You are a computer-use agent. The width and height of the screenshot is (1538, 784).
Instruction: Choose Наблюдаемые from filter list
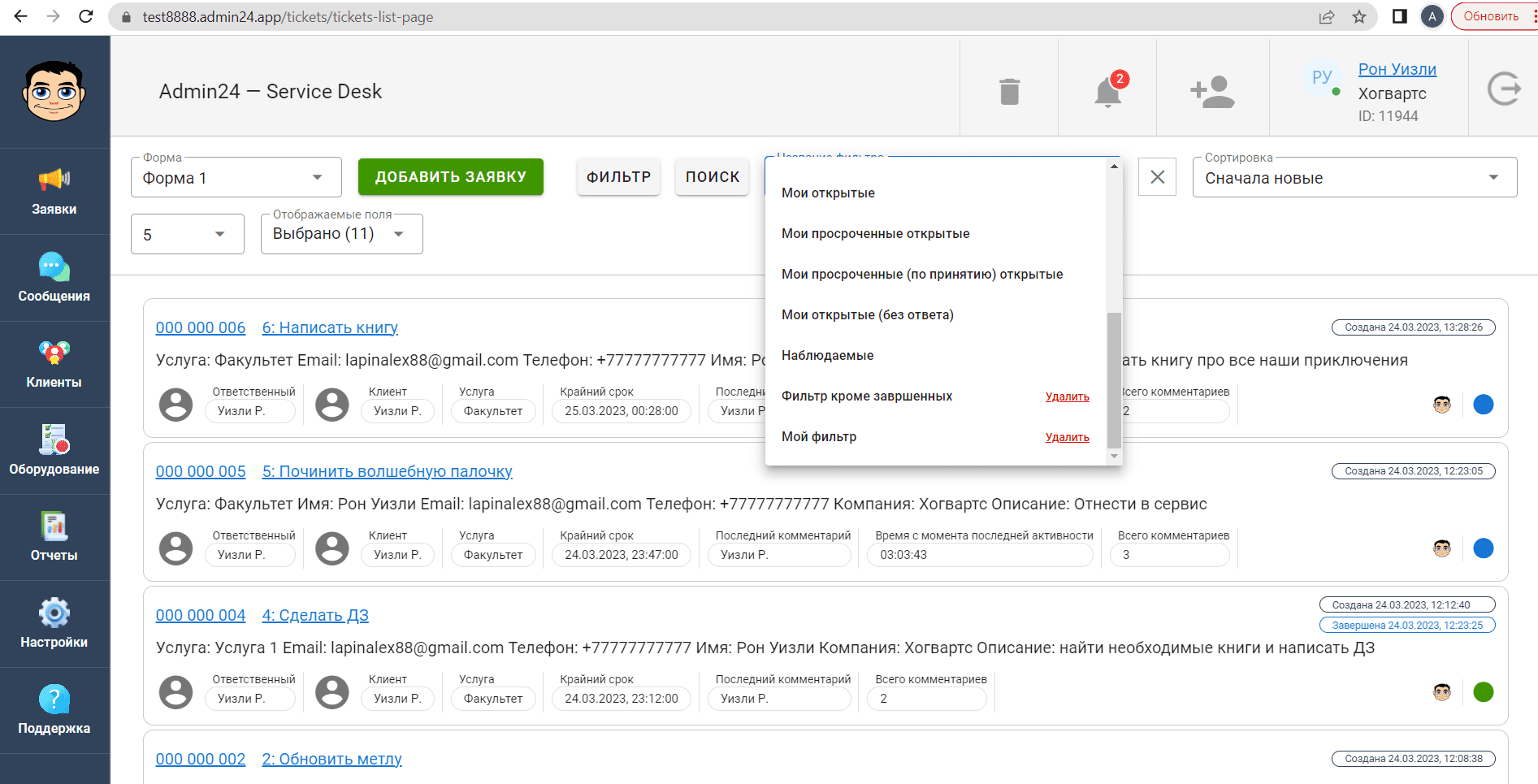click(x=827, y=356)
